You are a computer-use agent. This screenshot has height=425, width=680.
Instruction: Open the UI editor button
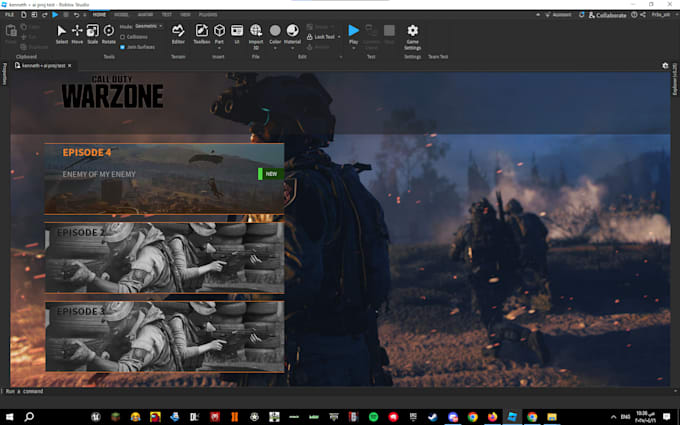[237, 34]
